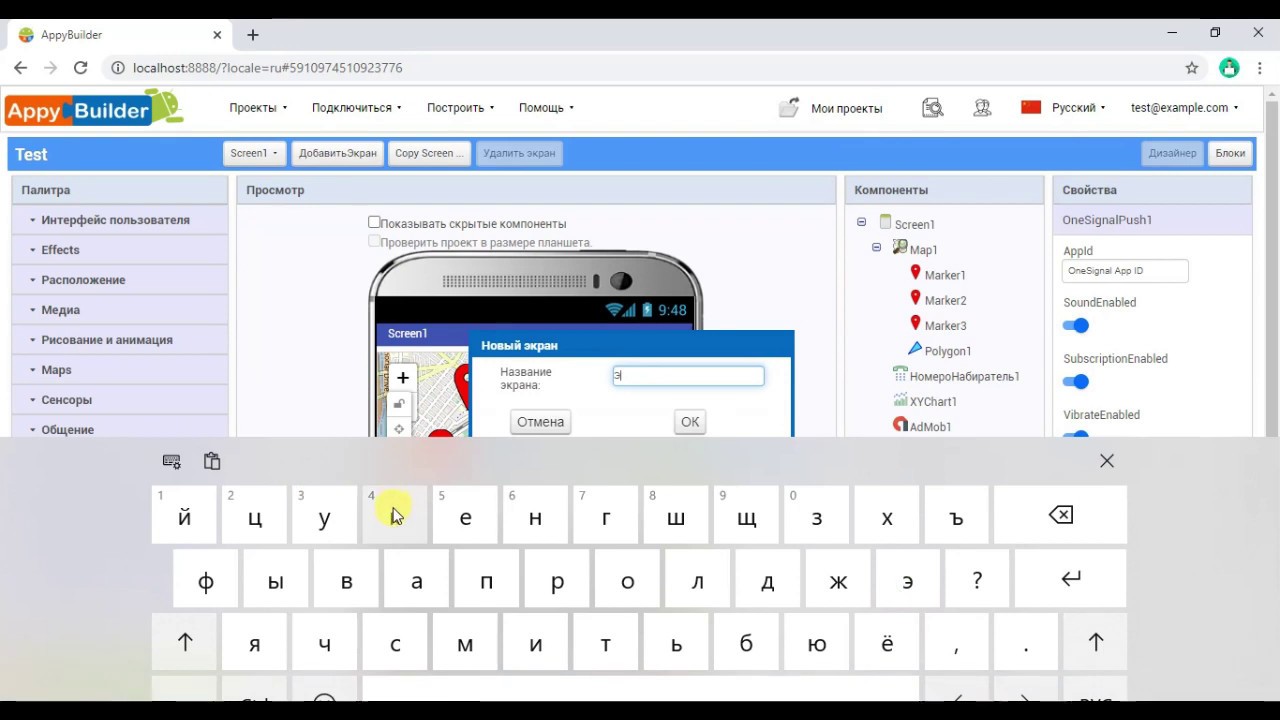This screenshot has height=720, width=1280.
Task: Click the Polygon1 component icon
Action: click(915, 349)
